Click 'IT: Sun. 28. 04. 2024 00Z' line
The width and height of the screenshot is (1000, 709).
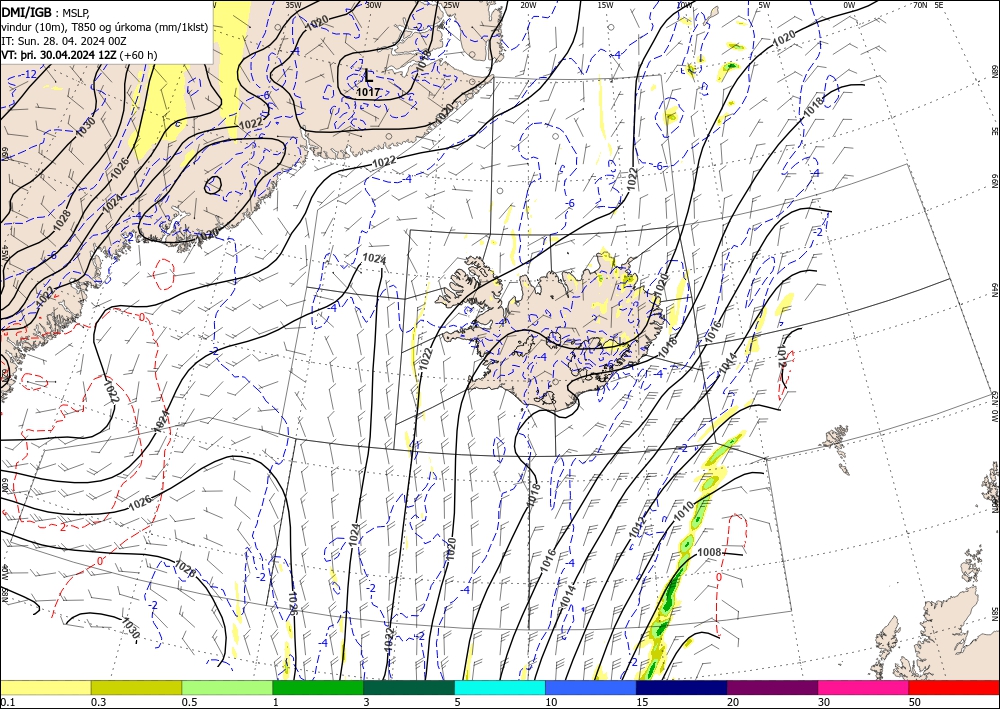click(x=64, y=41)
